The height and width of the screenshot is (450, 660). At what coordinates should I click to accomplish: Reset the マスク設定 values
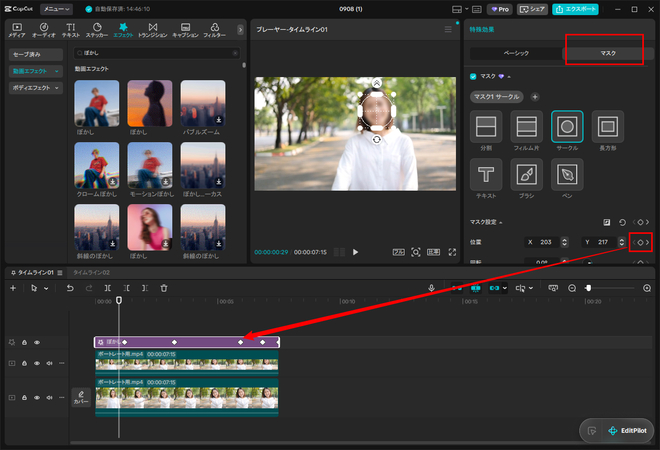pos(622,222)
